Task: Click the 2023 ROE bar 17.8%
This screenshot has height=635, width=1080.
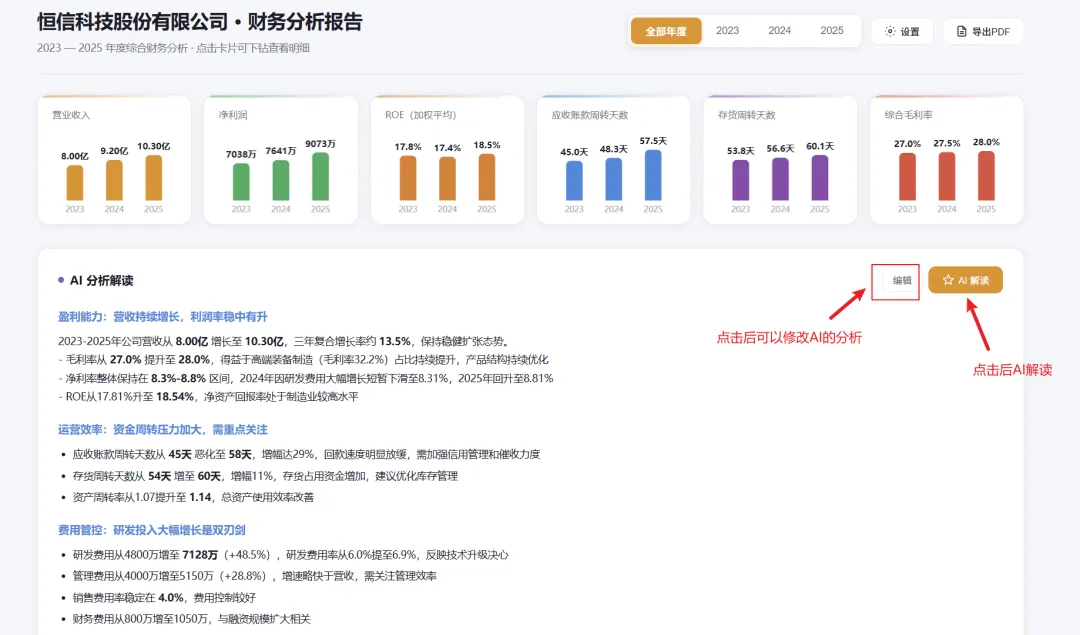Action: pyautogui.click(x=408, y=178)
